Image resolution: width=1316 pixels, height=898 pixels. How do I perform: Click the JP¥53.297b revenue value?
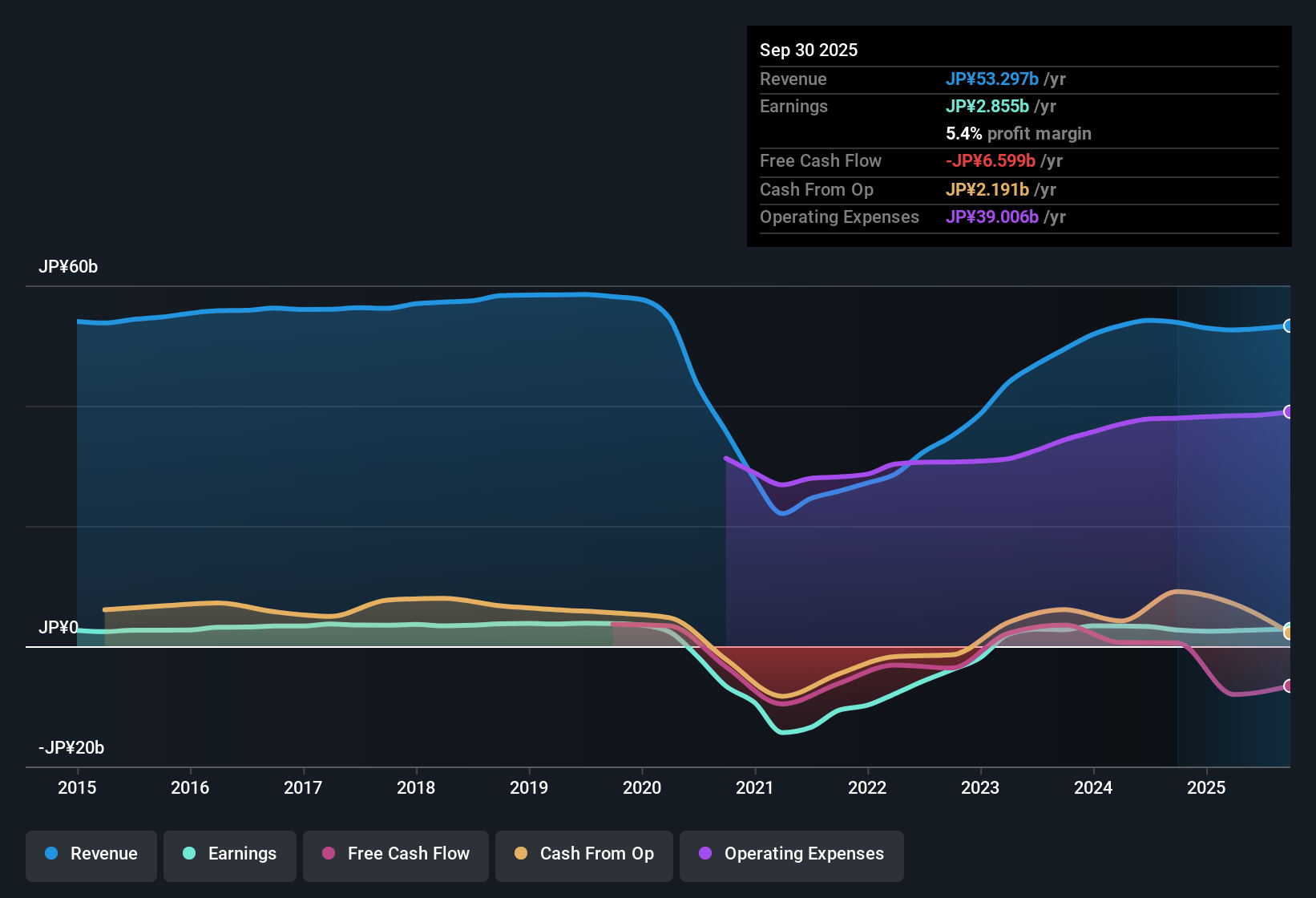click(x=992, y=79)
